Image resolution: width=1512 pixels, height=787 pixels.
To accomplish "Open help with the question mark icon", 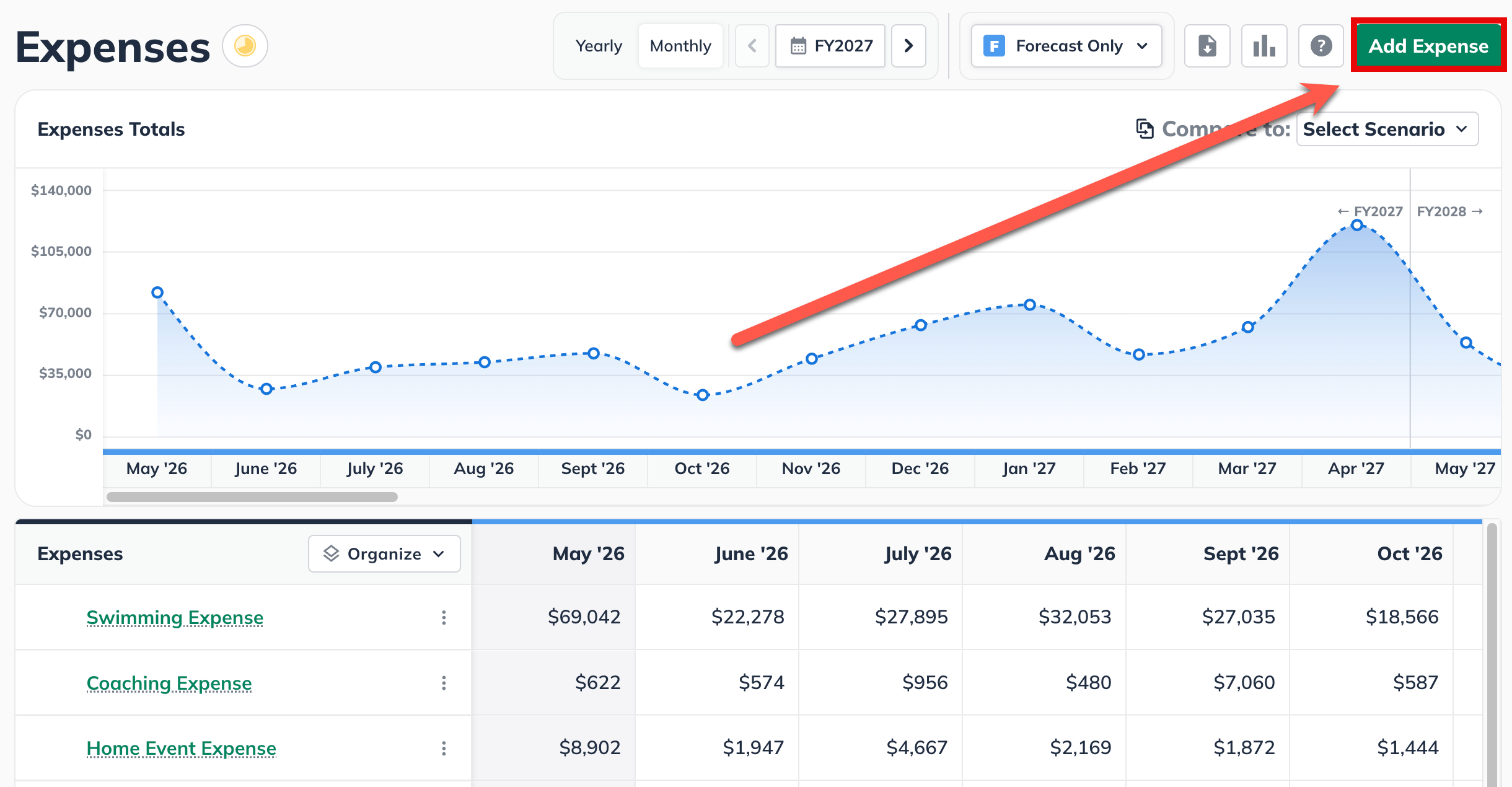I will click(x=1321, y=46).
